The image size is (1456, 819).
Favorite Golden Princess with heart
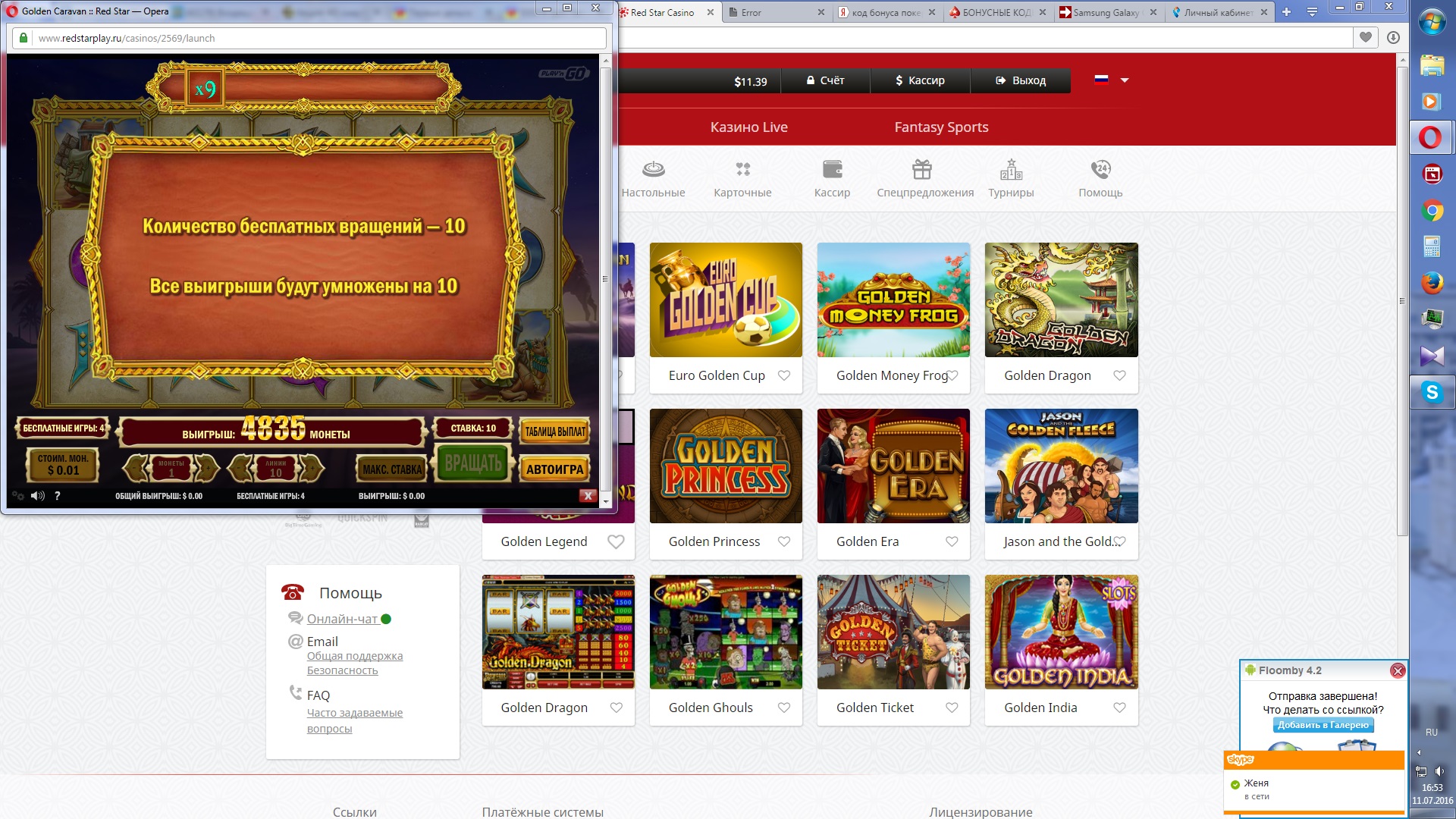[784, 541]
